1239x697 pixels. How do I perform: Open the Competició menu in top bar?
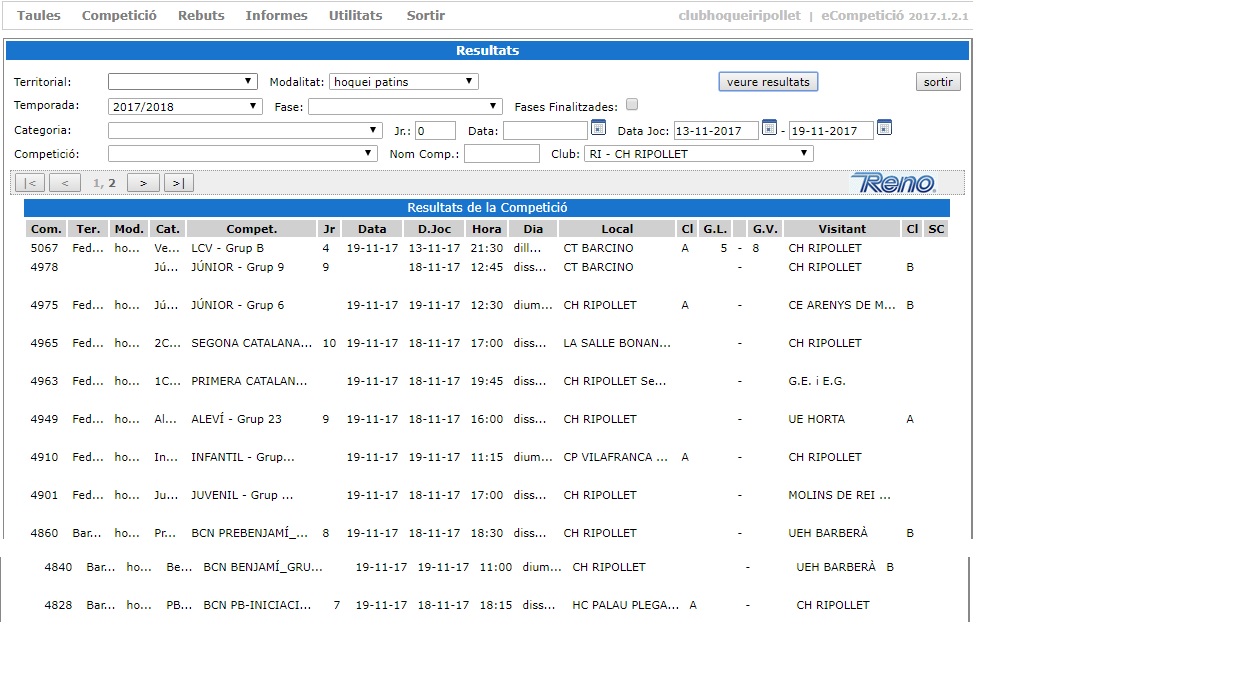click(x=119, y=16)
